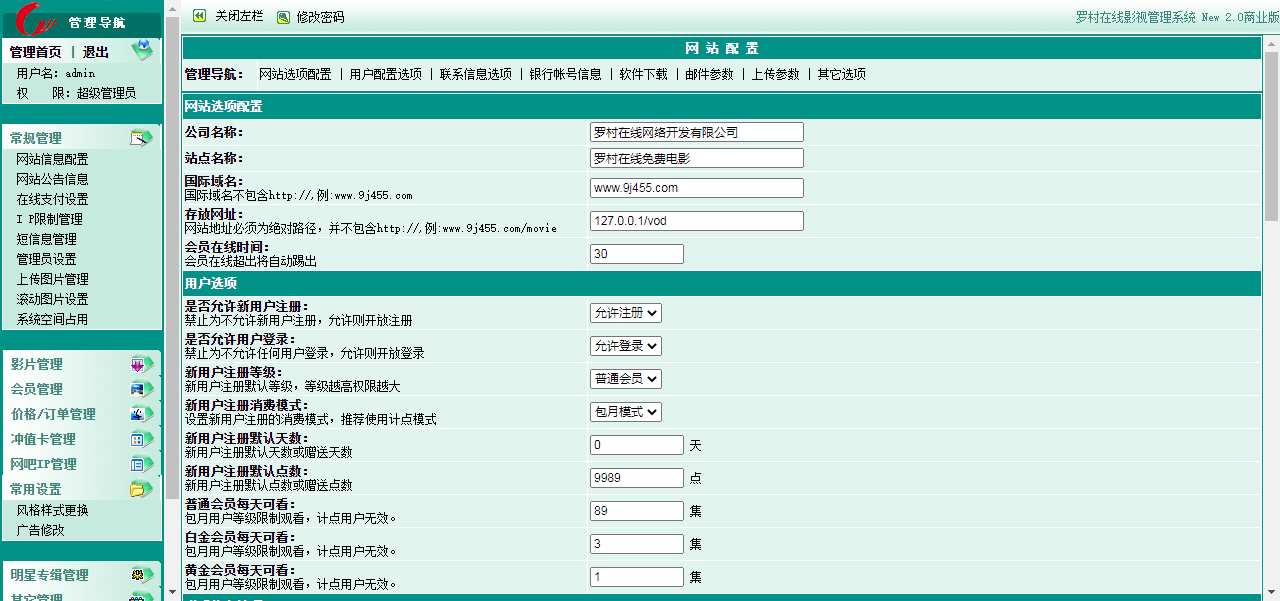This screenshot has height=601, width=1280.
Task: Click the 会员在线时间 input field
Action: coord(637,254)
